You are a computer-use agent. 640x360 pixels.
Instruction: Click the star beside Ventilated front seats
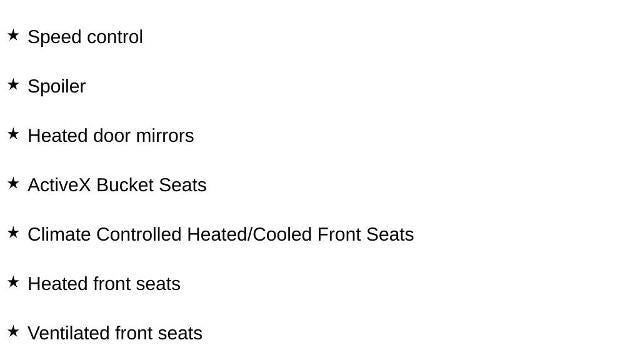13,331
